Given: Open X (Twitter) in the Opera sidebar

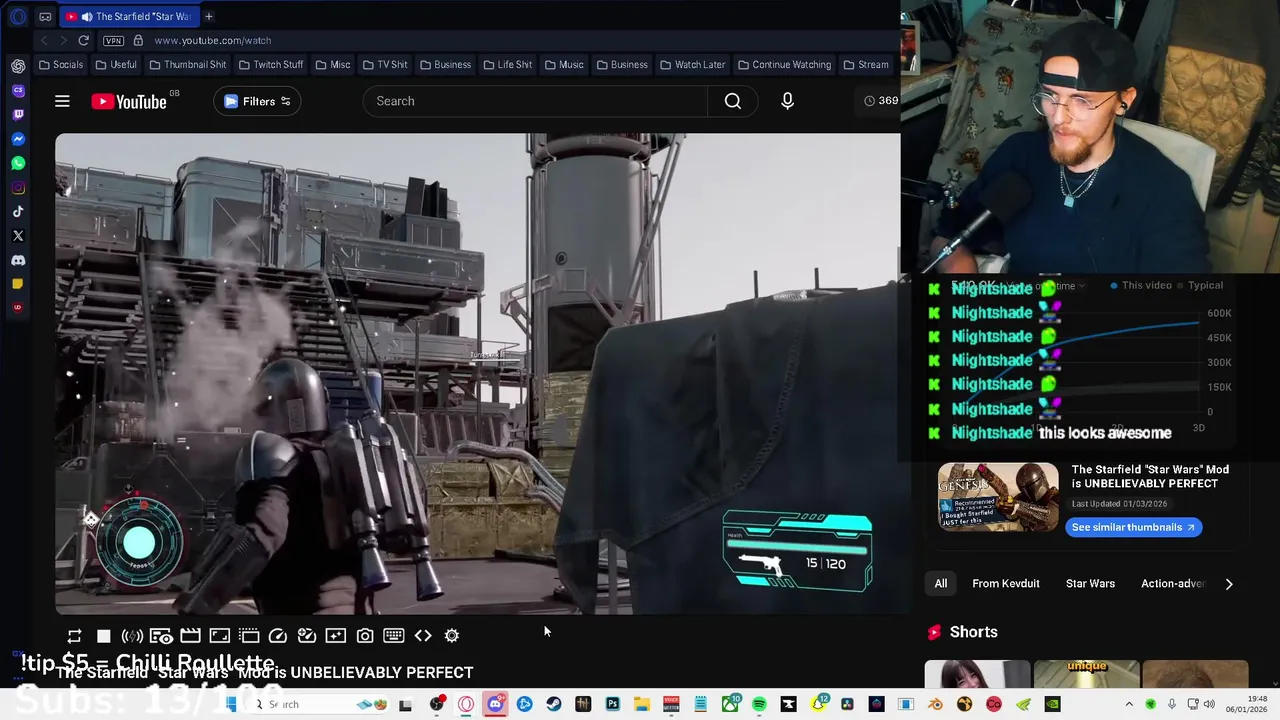Looking at the screenshot, I should point(18,236).
